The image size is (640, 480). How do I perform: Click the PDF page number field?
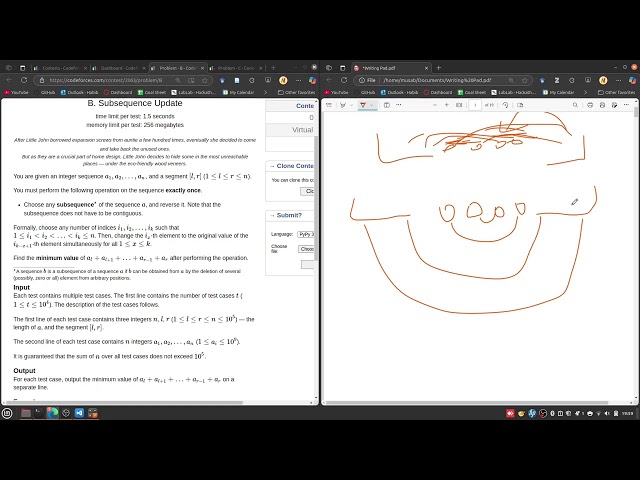click(x=475, y=105)
